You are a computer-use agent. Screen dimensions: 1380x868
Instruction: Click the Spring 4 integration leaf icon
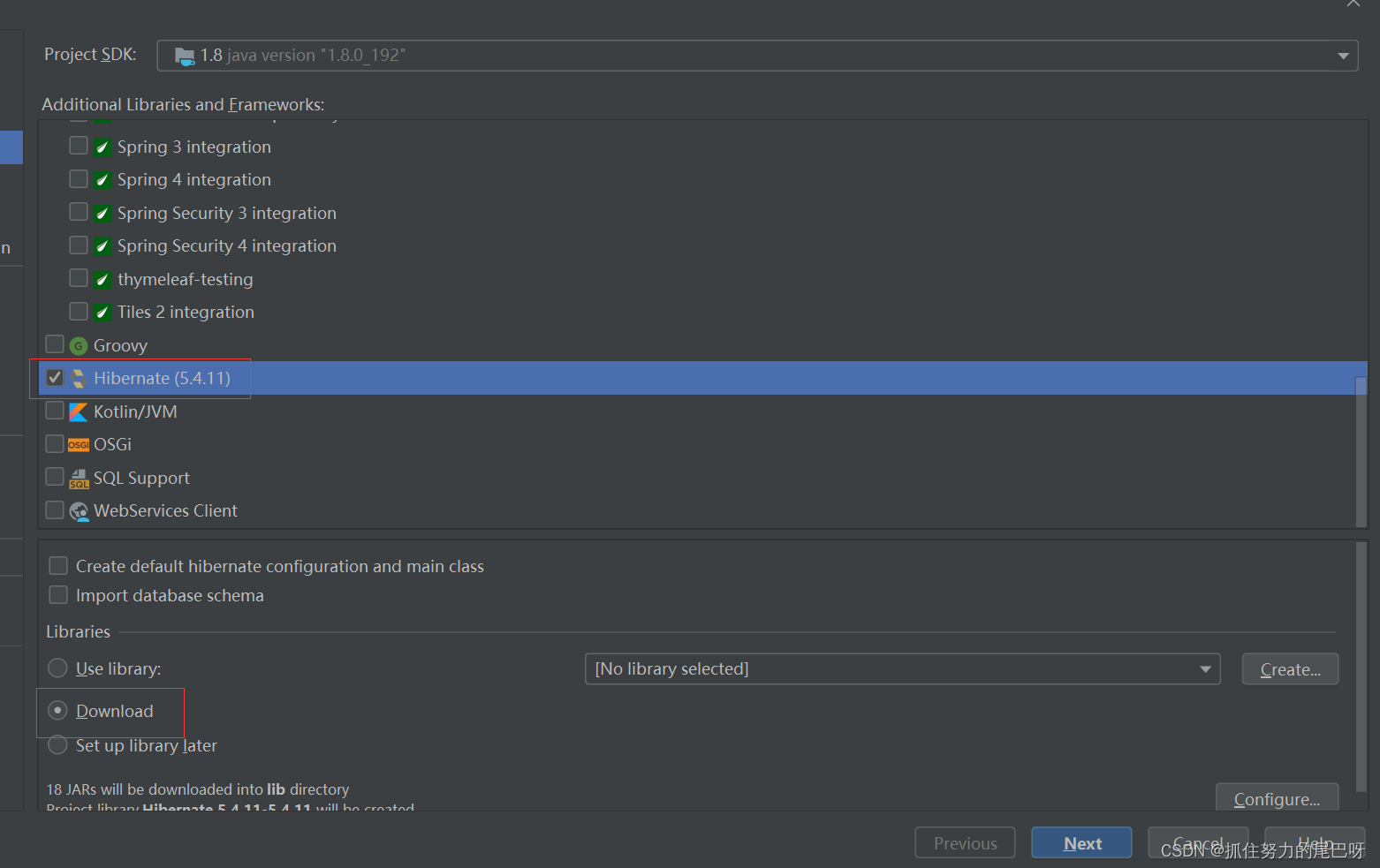102,180
